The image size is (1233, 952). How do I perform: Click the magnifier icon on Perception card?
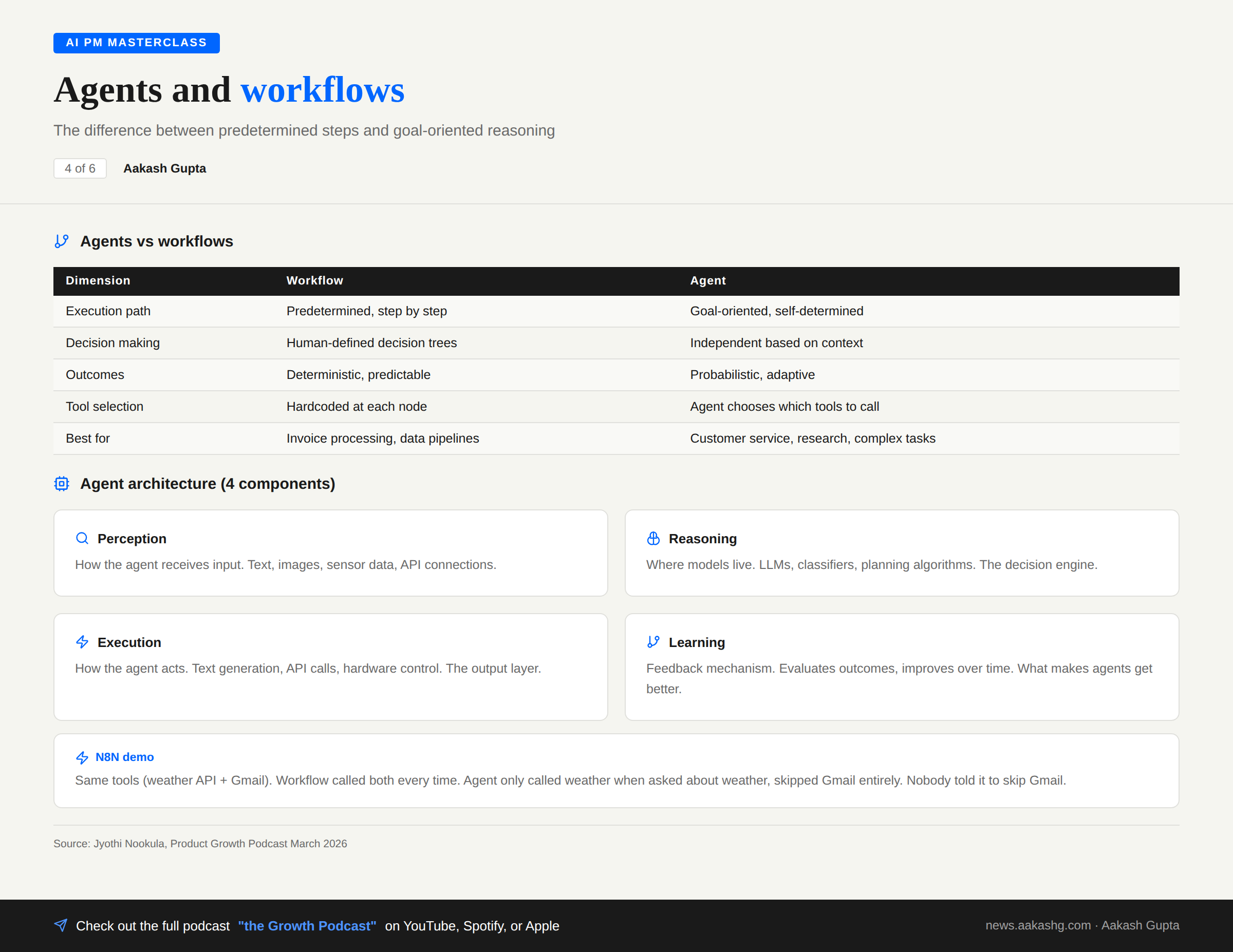[x=82, y=538]
